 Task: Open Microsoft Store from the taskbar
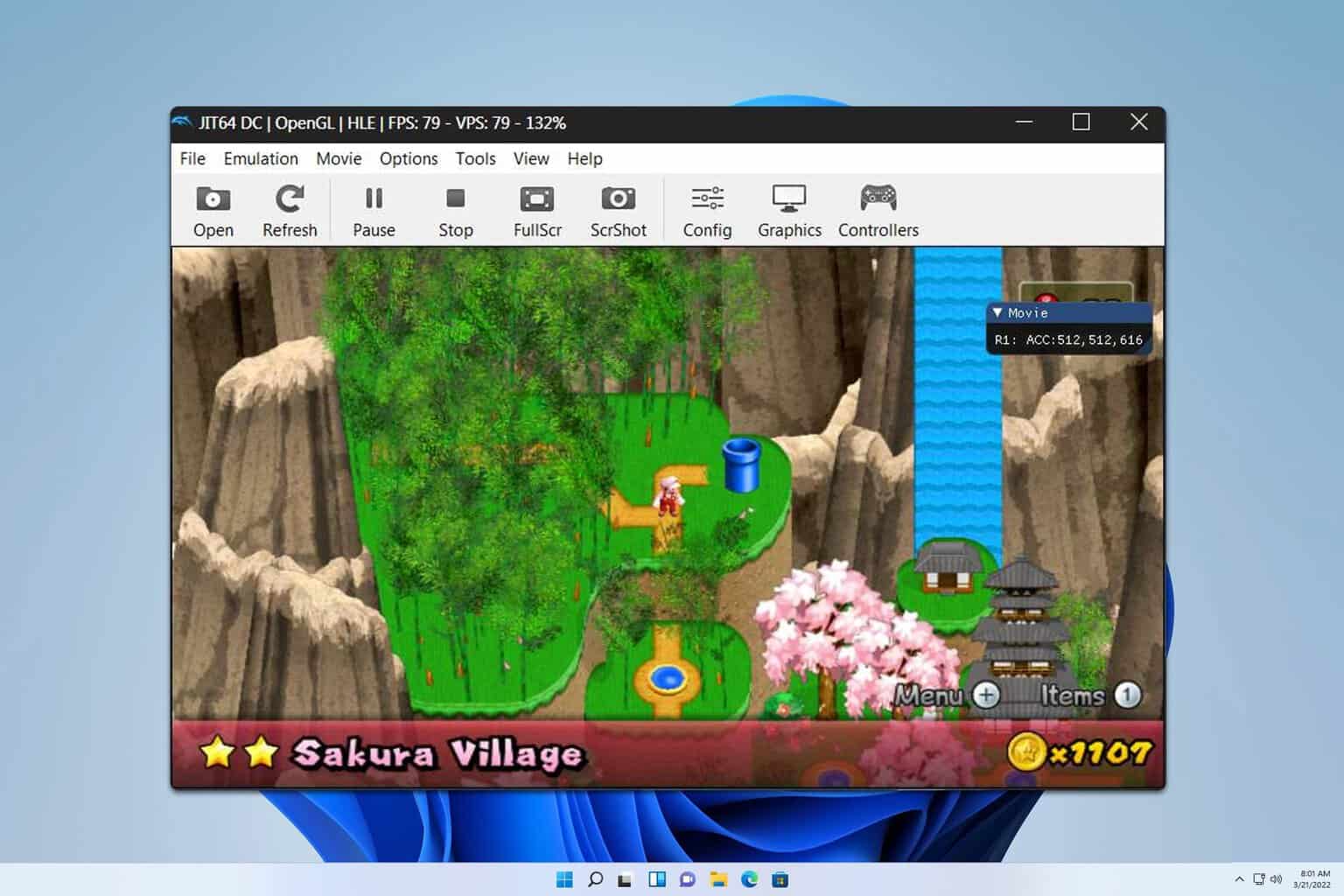coord(780,879)
